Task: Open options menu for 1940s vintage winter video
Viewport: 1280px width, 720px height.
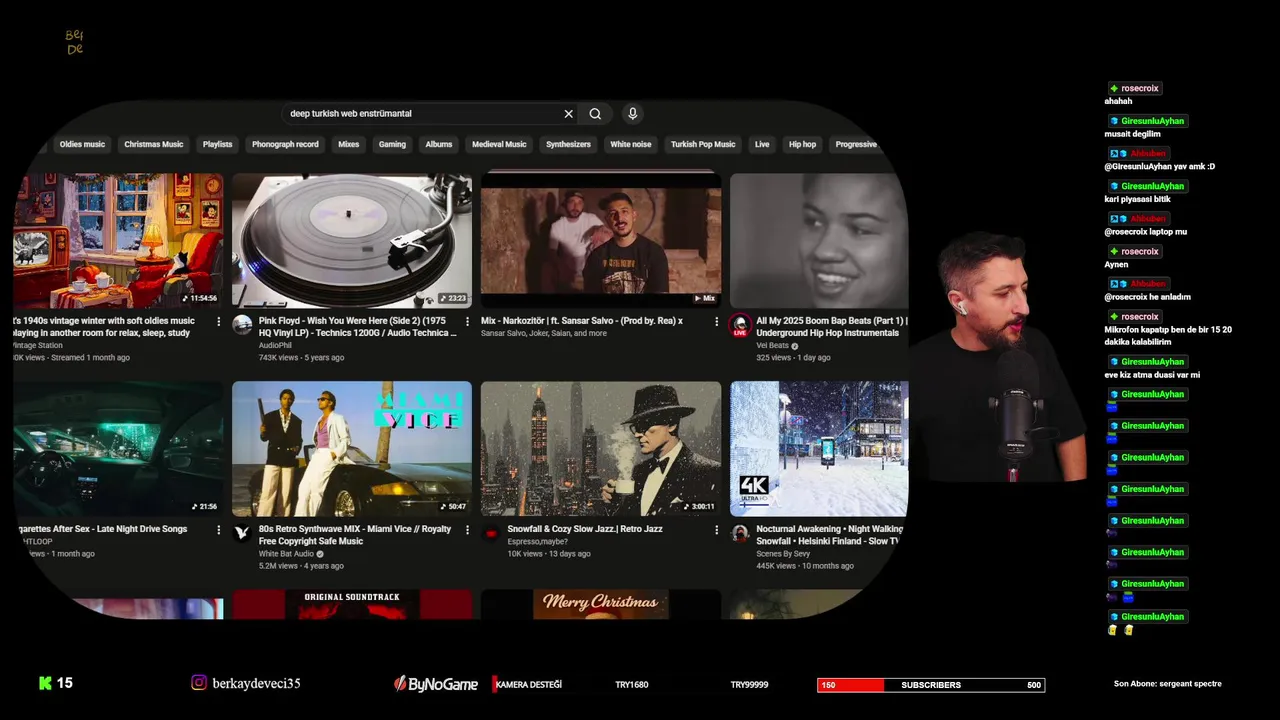Action: [x=218, y=322]
